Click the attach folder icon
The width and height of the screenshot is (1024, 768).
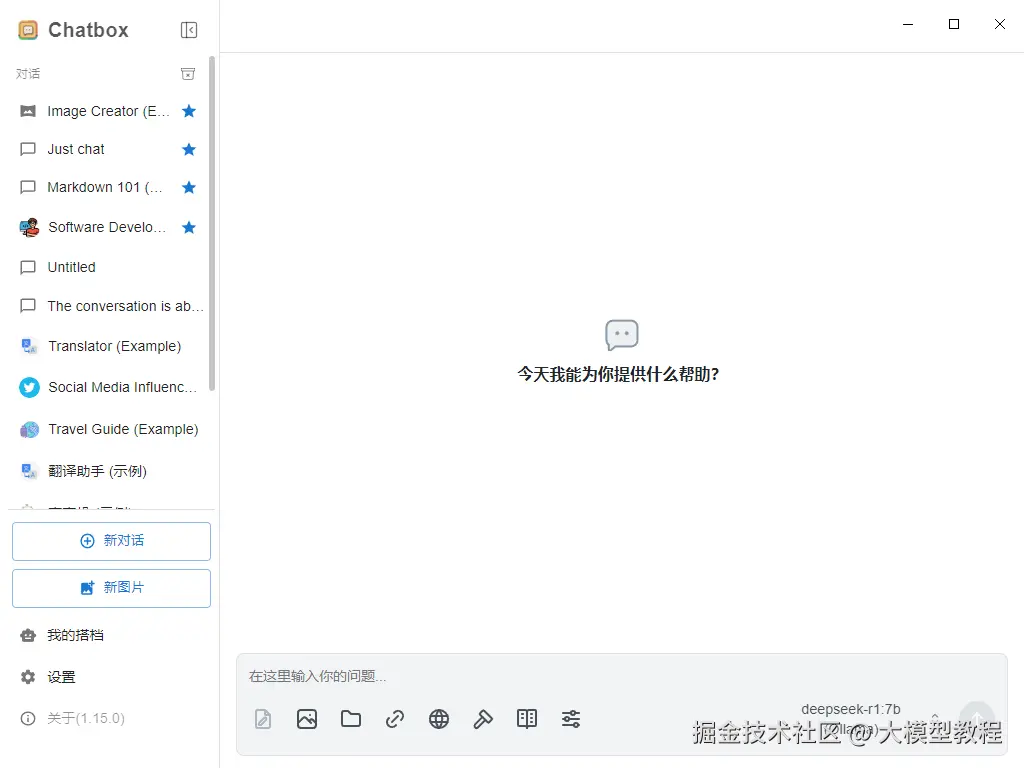pos(351,719)
